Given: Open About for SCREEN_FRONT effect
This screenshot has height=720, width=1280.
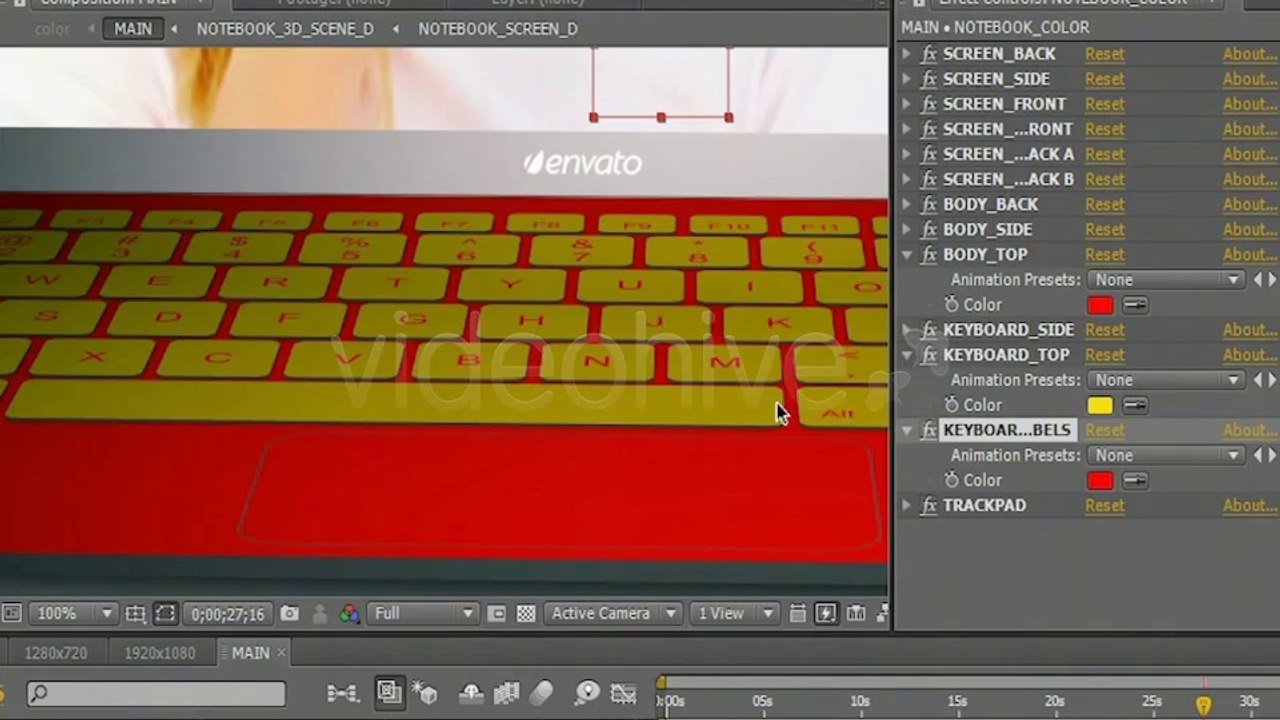Looking at the screenshot, I should 1250,104.
